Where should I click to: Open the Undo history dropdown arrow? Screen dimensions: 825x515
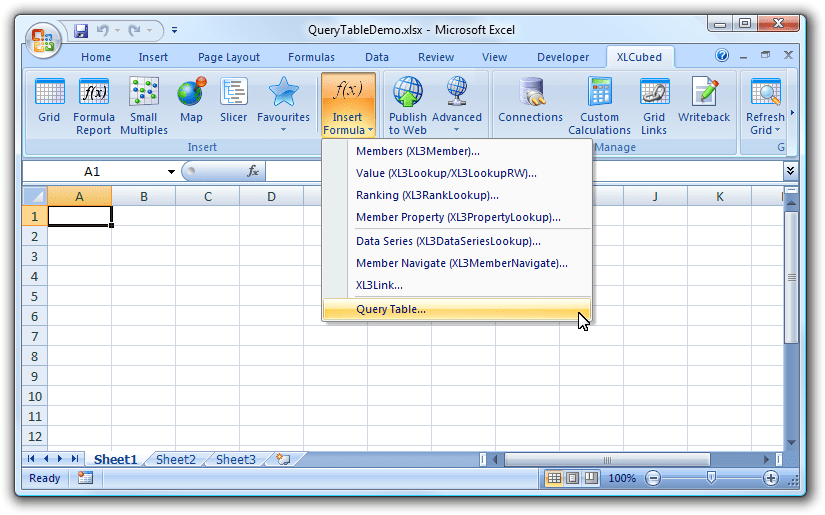pyautogui.click(x=117, y=31)
